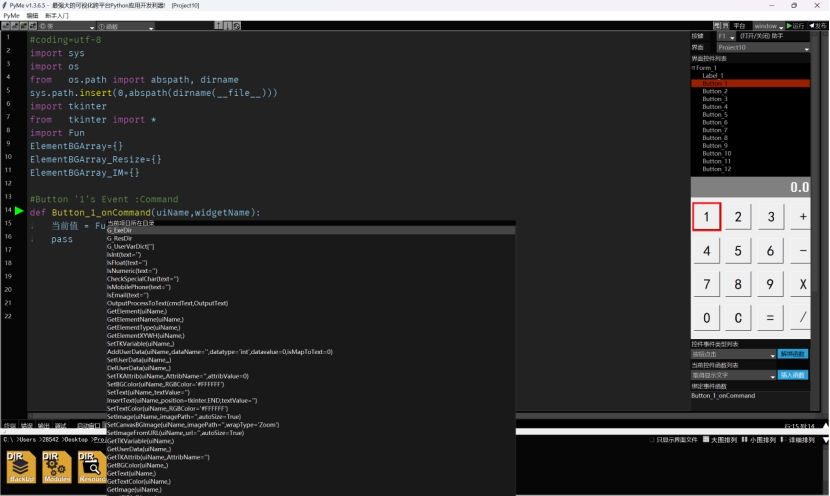
Task: Open the 按钮点击 event type dropdown
Action: coord(733,354)
